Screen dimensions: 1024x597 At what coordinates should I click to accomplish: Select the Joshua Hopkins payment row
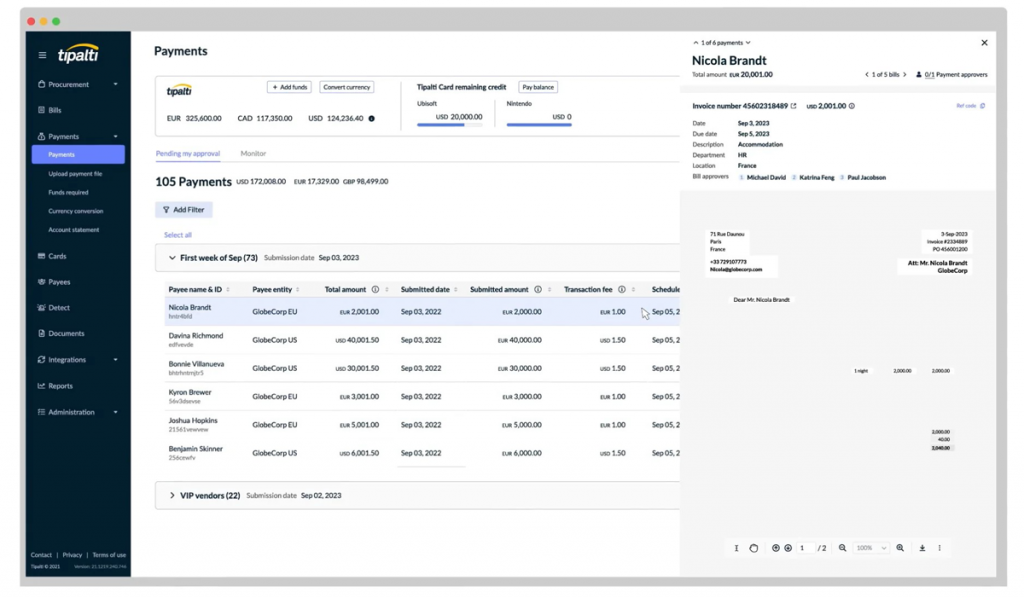[422, 425]
